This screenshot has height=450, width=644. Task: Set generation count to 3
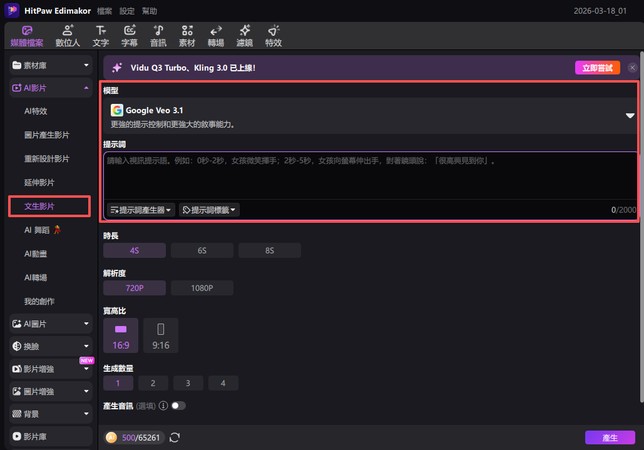click(188, 383)
